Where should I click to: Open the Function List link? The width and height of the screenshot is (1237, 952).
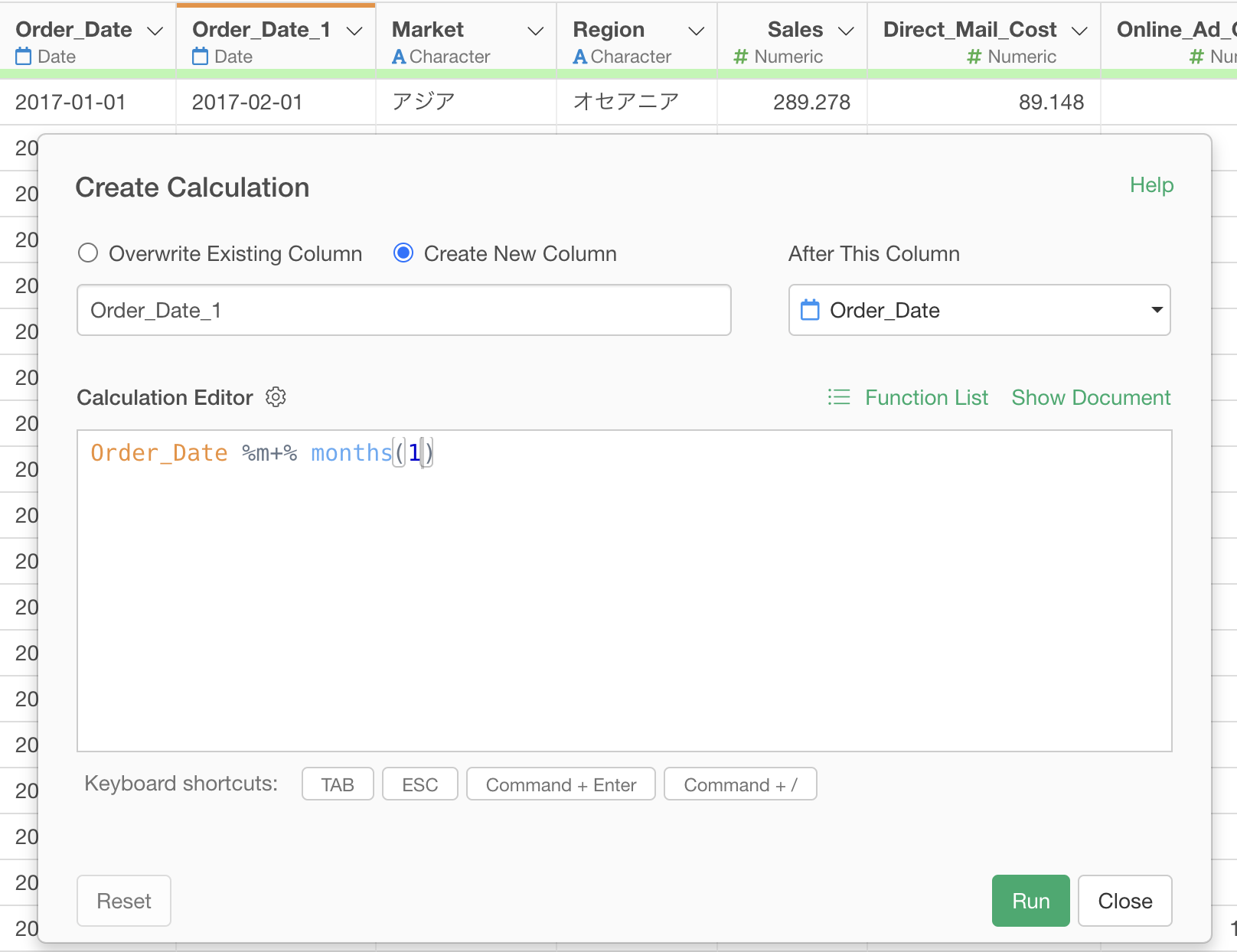pos(926,397)
